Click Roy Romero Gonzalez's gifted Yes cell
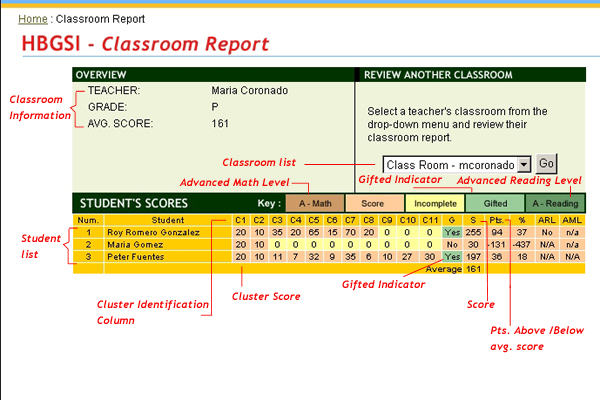Screen dimensions: 600x400 pos(452,231)
